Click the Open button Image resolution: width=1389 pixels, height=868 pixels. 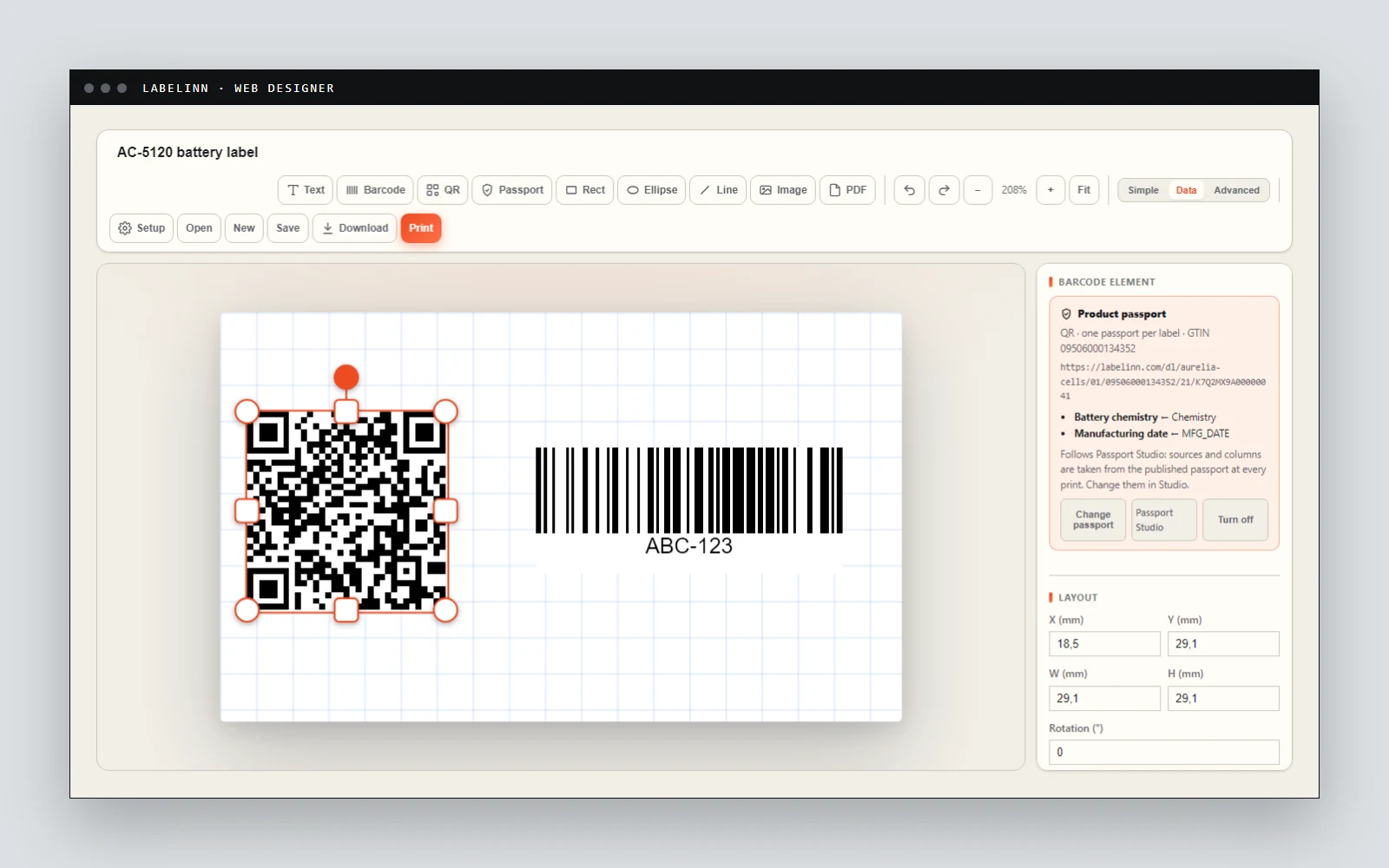click(x=199, y=228)
